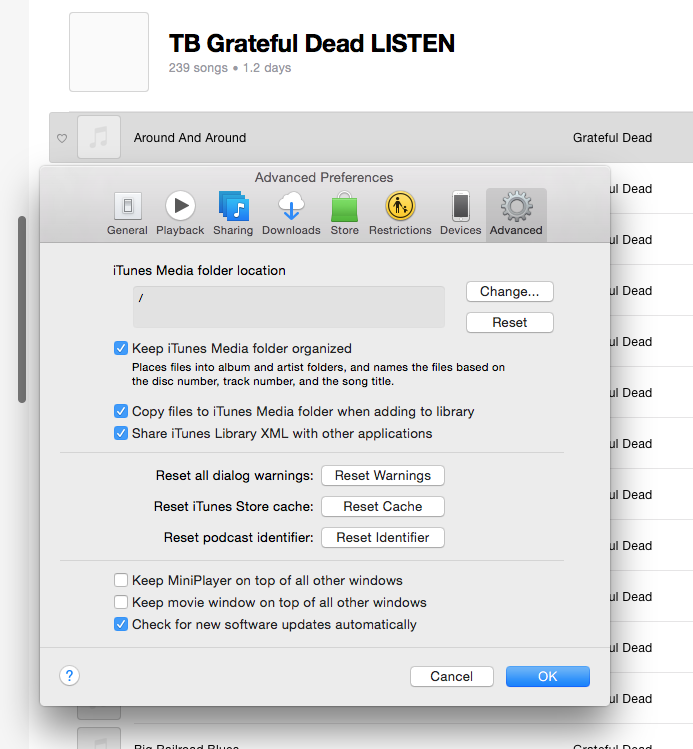Click the 239 songs • 1.2 days text
This screenshot has width=693, height=749.
[x=230, y=68]
